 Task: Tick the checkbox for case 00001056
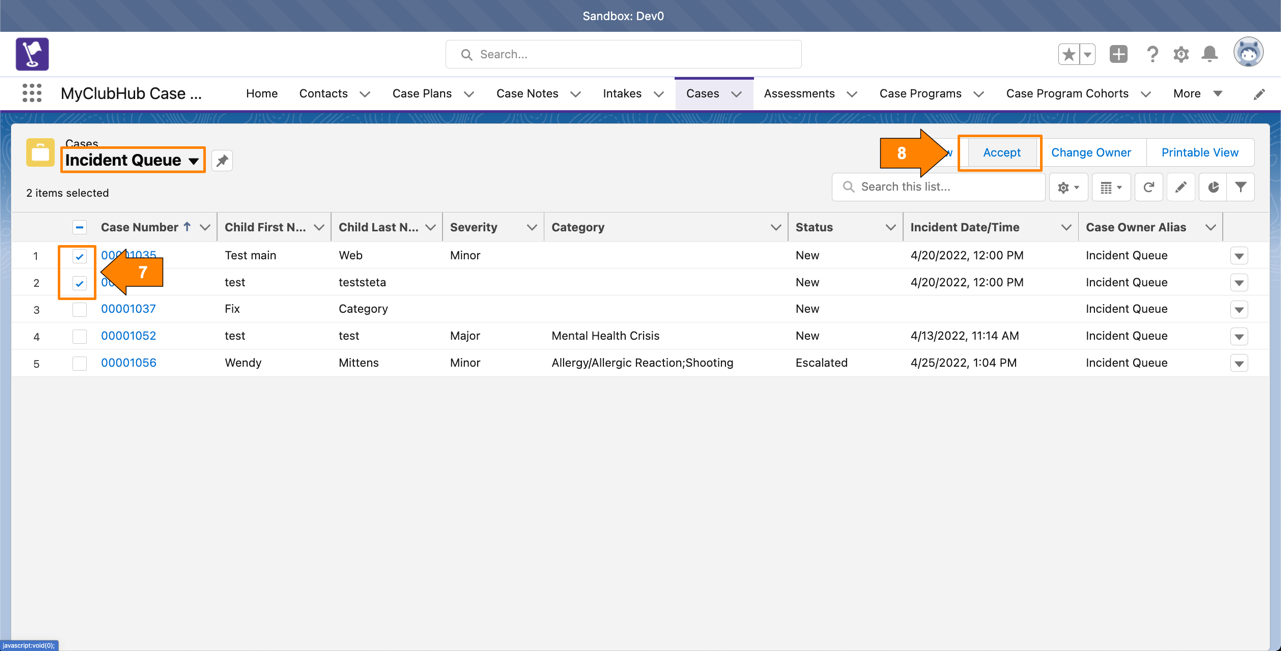click(x=79, y=364)
